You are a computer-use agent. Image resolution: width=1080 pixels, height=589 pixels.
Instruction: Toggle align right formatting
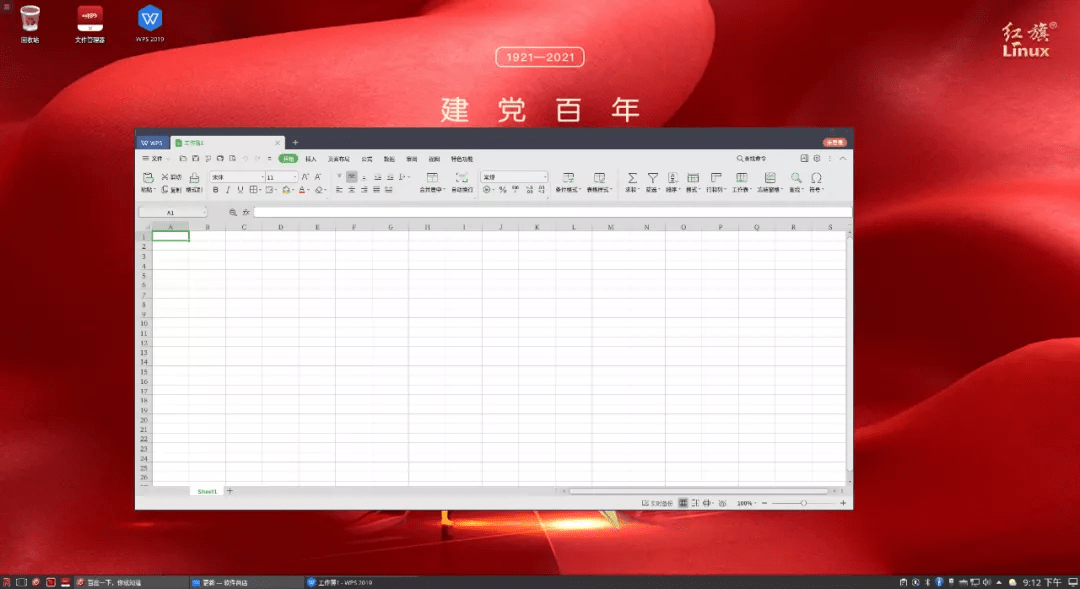tap(364, 189)
